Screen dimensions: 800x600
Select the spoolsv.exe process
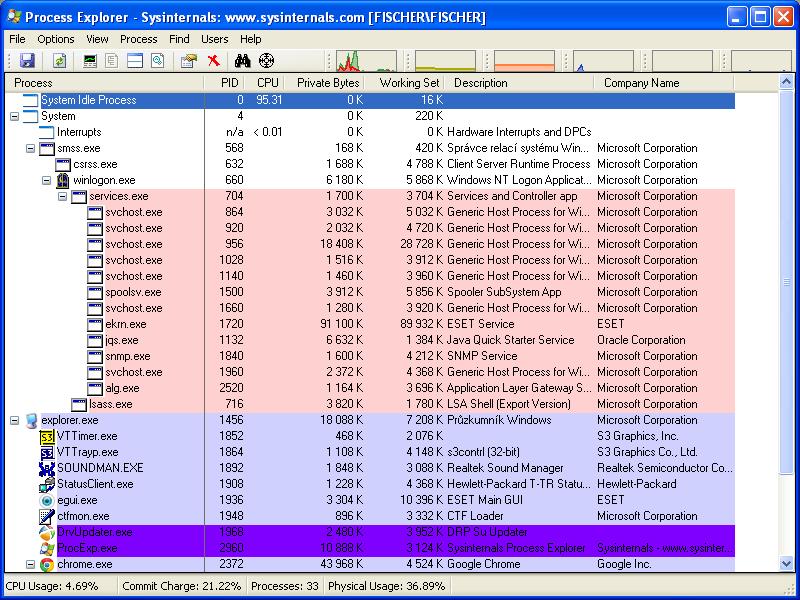click(370, 292)
